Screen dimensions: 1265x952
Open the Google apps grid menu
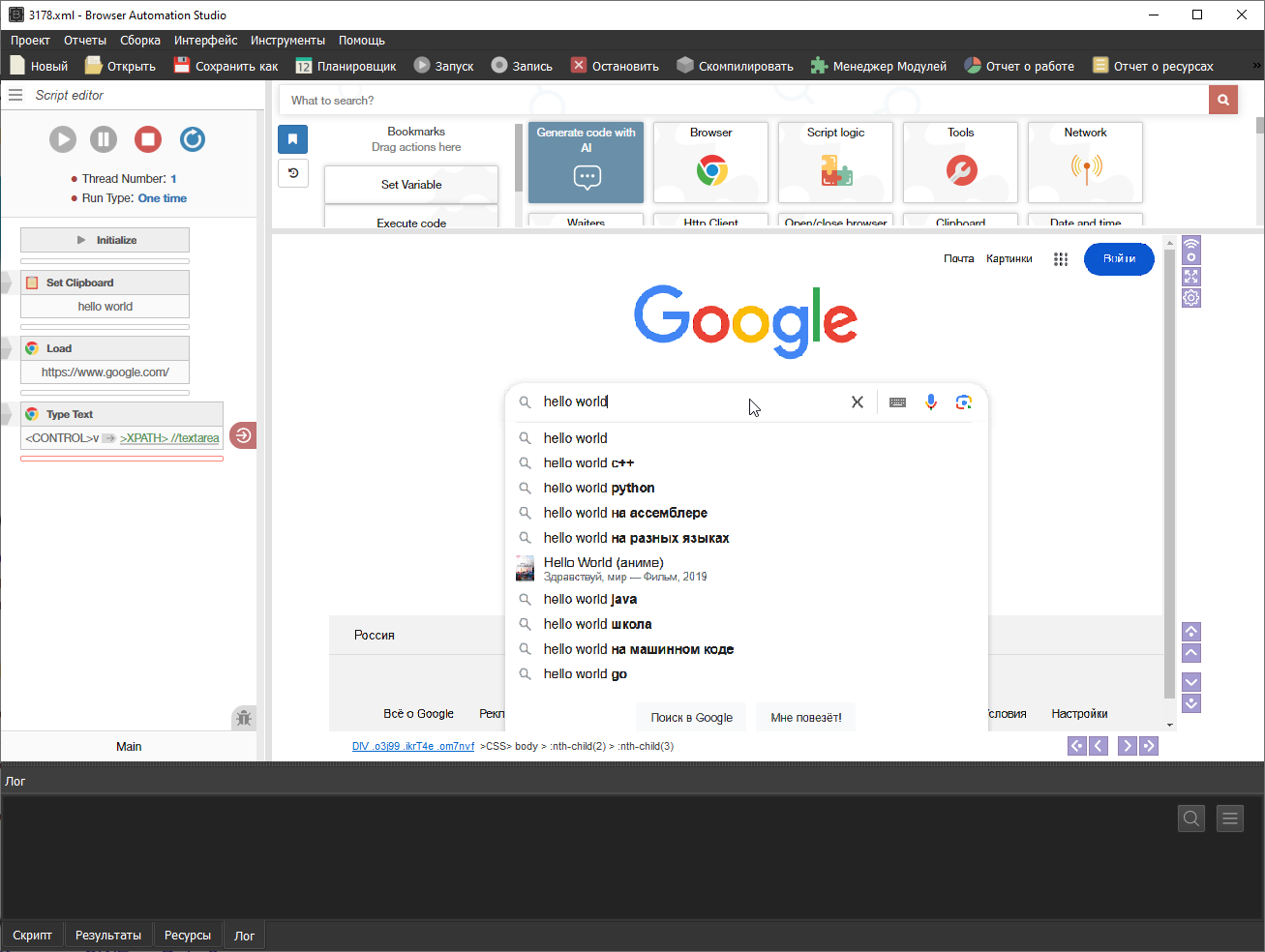[x=1061, y=259]
